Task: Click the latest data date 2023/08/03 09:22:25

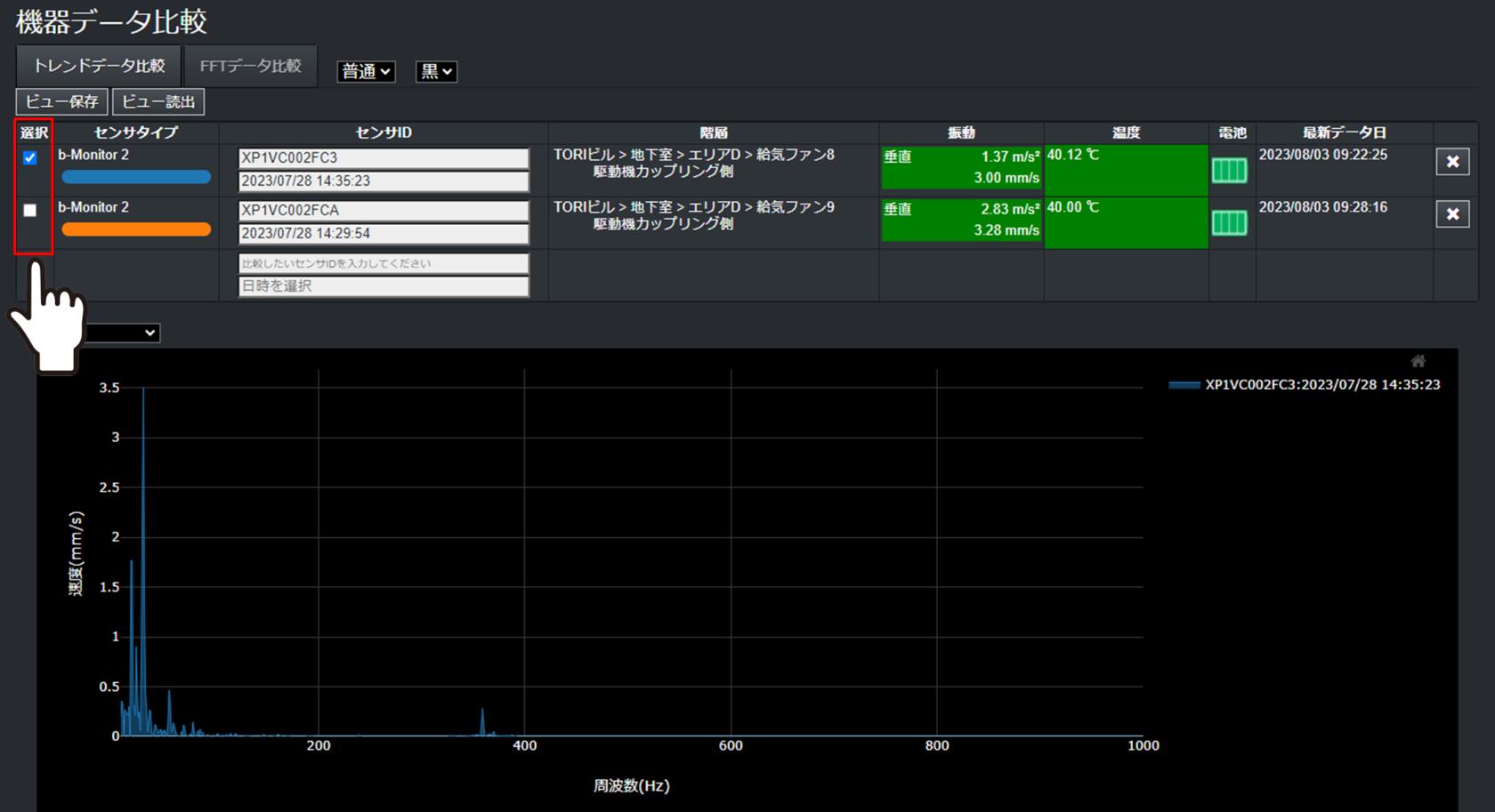Action: [1322, 155]
